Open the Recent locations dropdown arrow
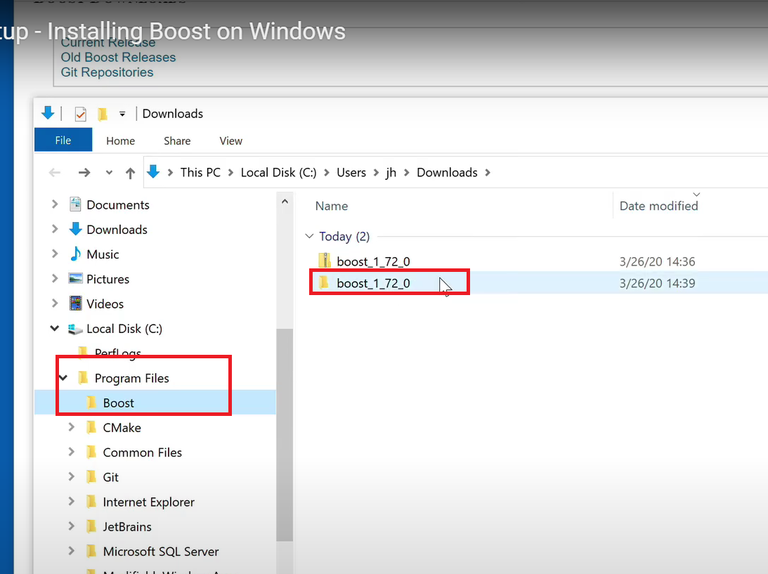The image size is (768, 574). coord(109,172)
